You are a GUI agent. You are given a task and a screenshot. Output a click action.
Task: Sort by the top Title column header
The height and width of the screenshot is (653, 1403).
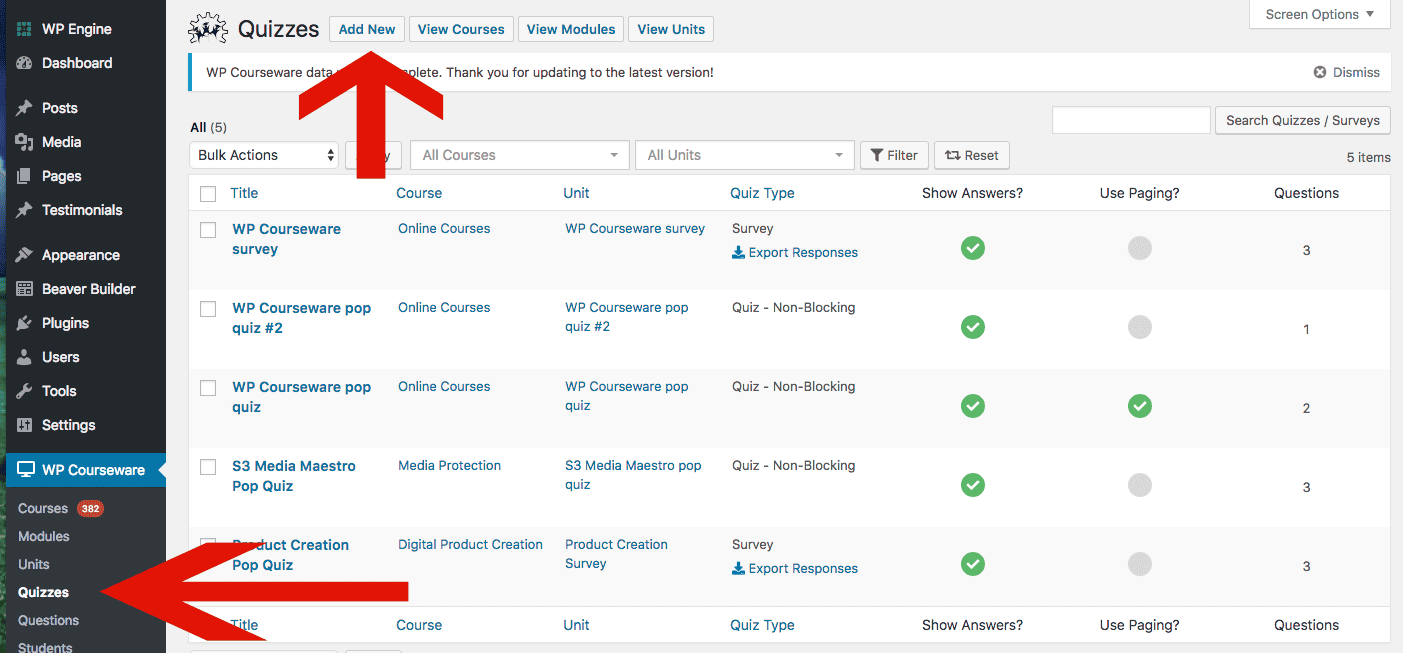click(244, 193)
